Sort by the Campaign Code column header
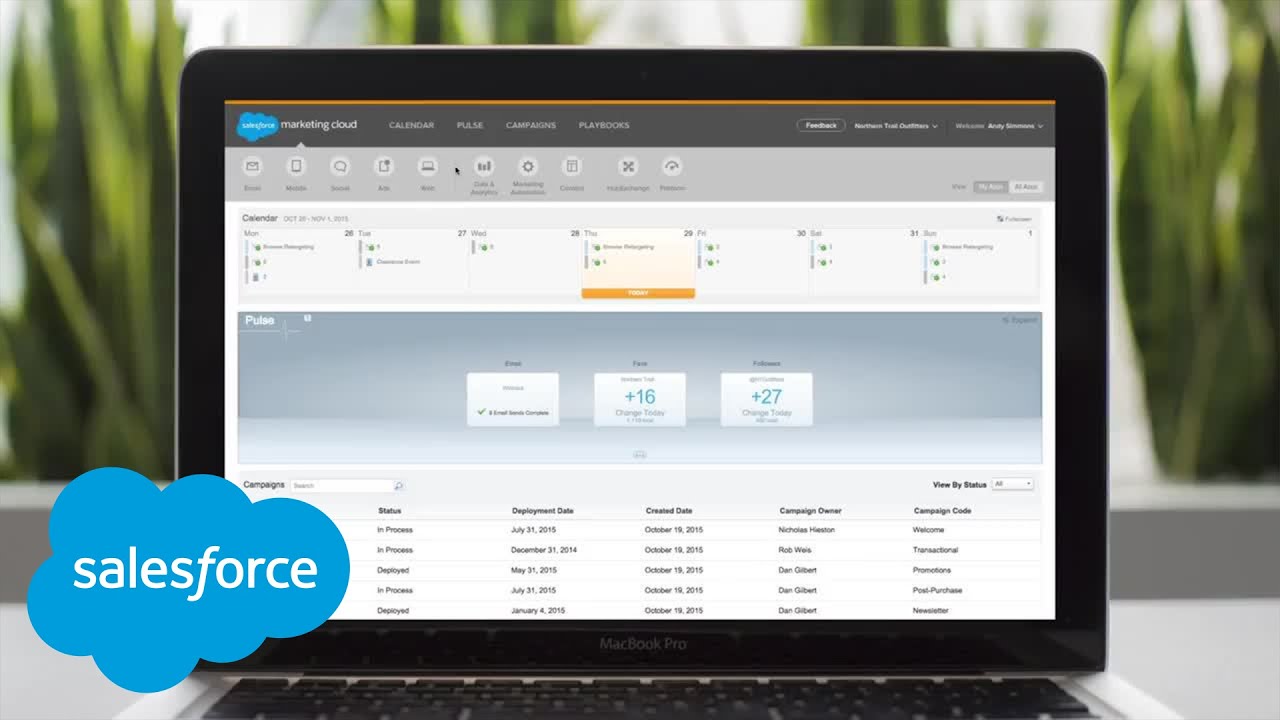This screenshot has width=1280, height=720. (x=942, y=511)
